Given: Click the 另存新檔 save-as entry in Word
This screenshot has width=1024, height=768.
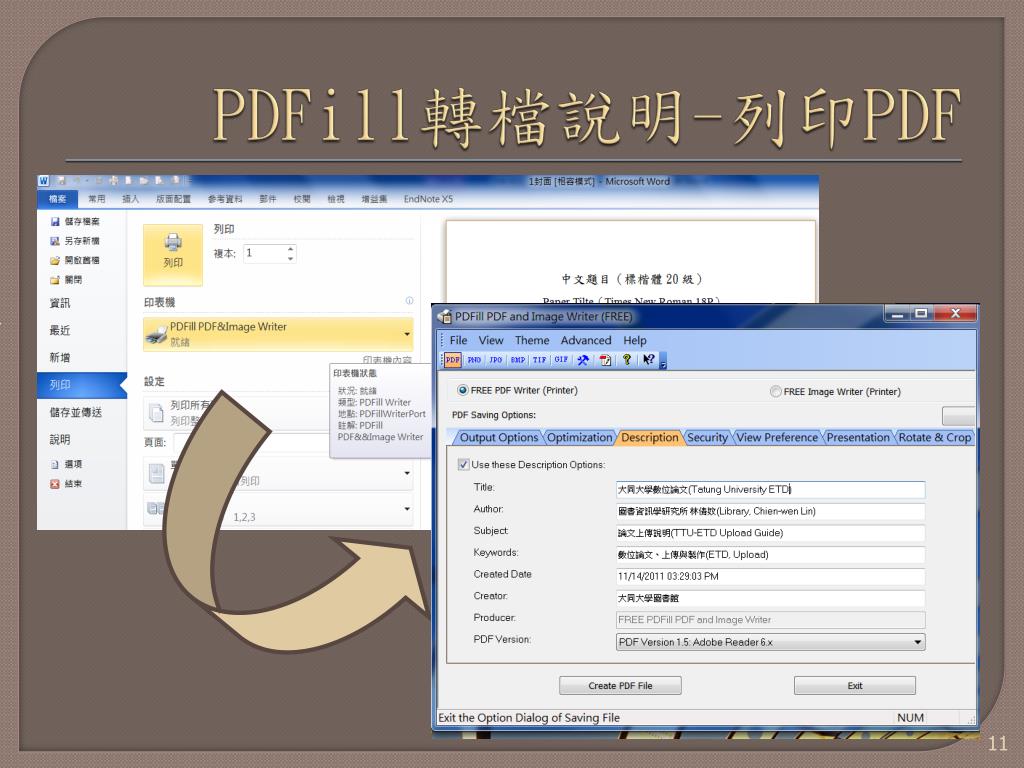Looking at the screenshot, I should (x=74, y=241).
